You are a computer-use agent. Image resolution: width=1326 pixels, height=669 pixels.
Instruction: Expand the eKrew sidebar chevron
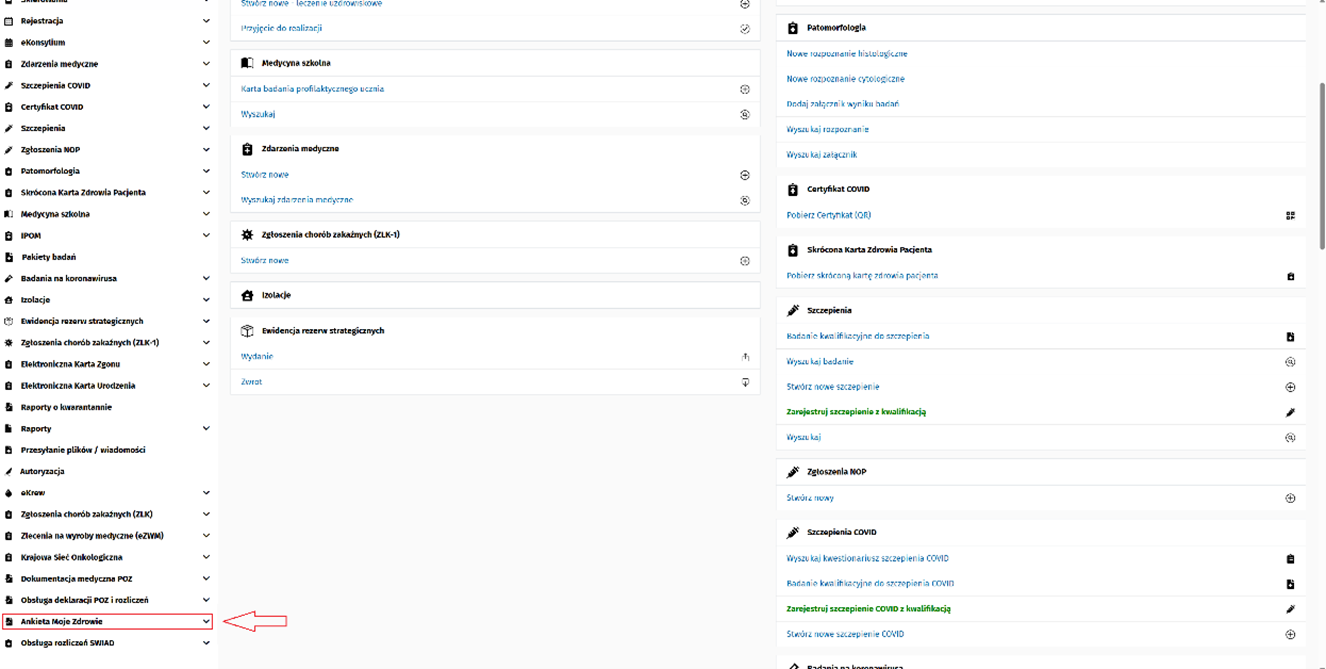(206, 493)
